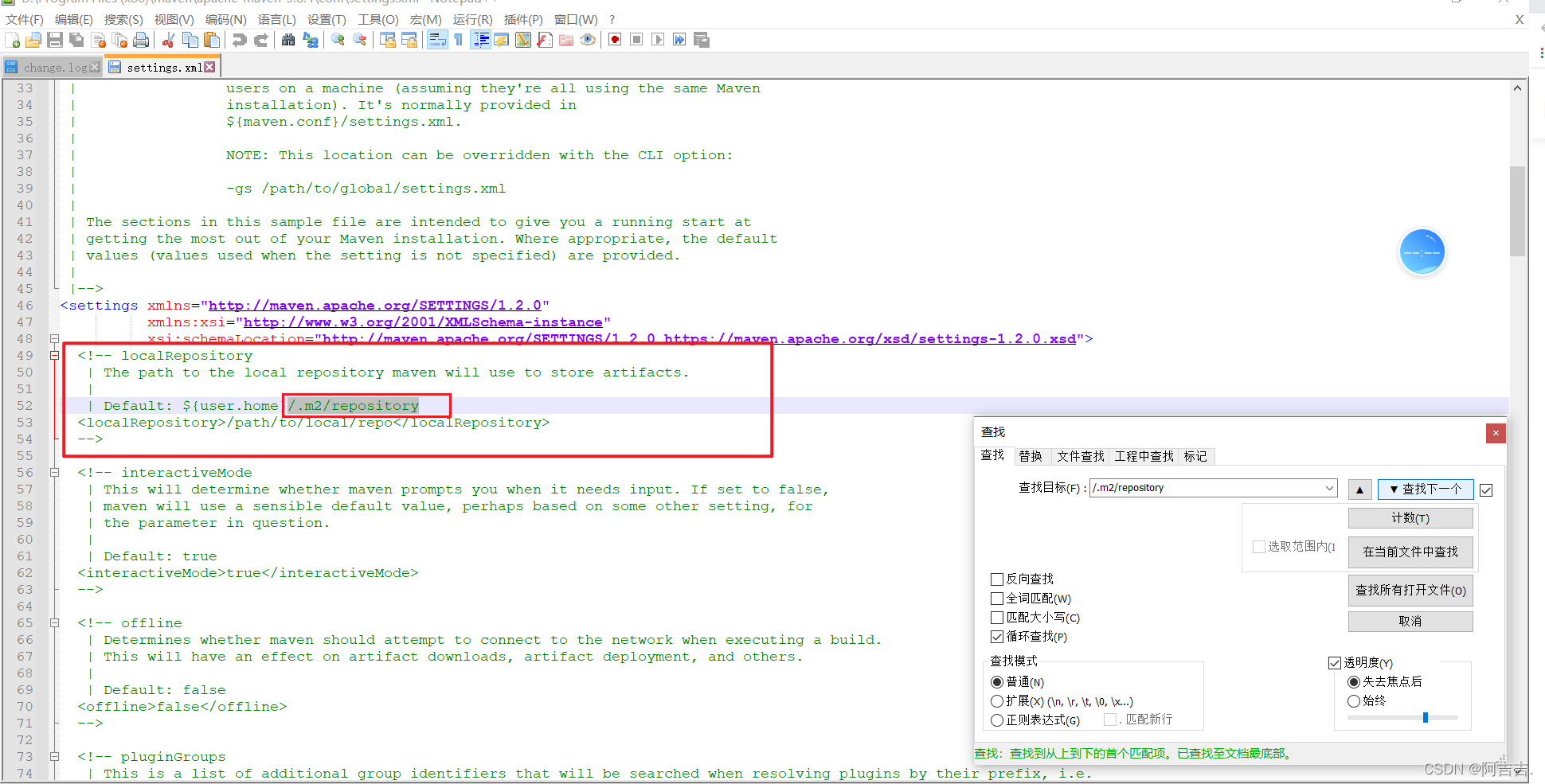
Task: Toggle the checkbox beside 查找下一个 button
Action: pyautogui.click(x=1486, y=490)
